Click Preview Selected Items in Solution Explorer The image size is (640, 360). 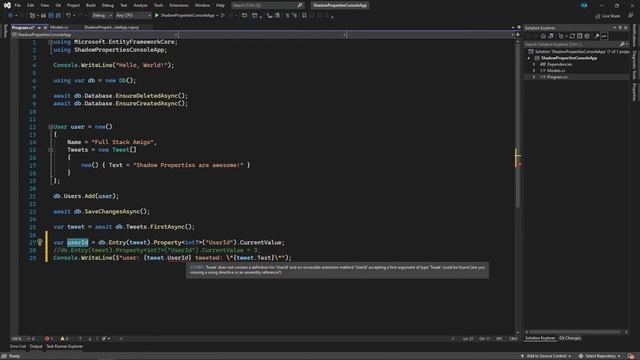coord(604,36)
